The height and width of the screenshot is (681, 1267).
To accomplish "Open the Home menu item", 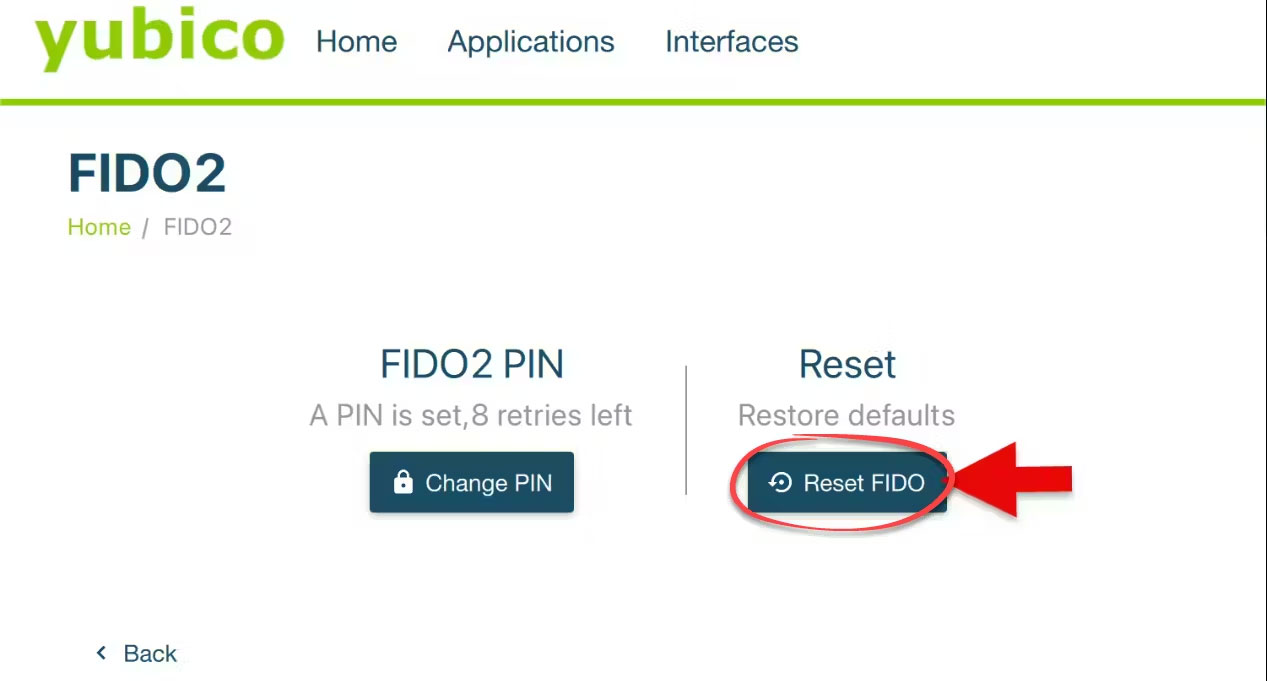I will (356, 42).
